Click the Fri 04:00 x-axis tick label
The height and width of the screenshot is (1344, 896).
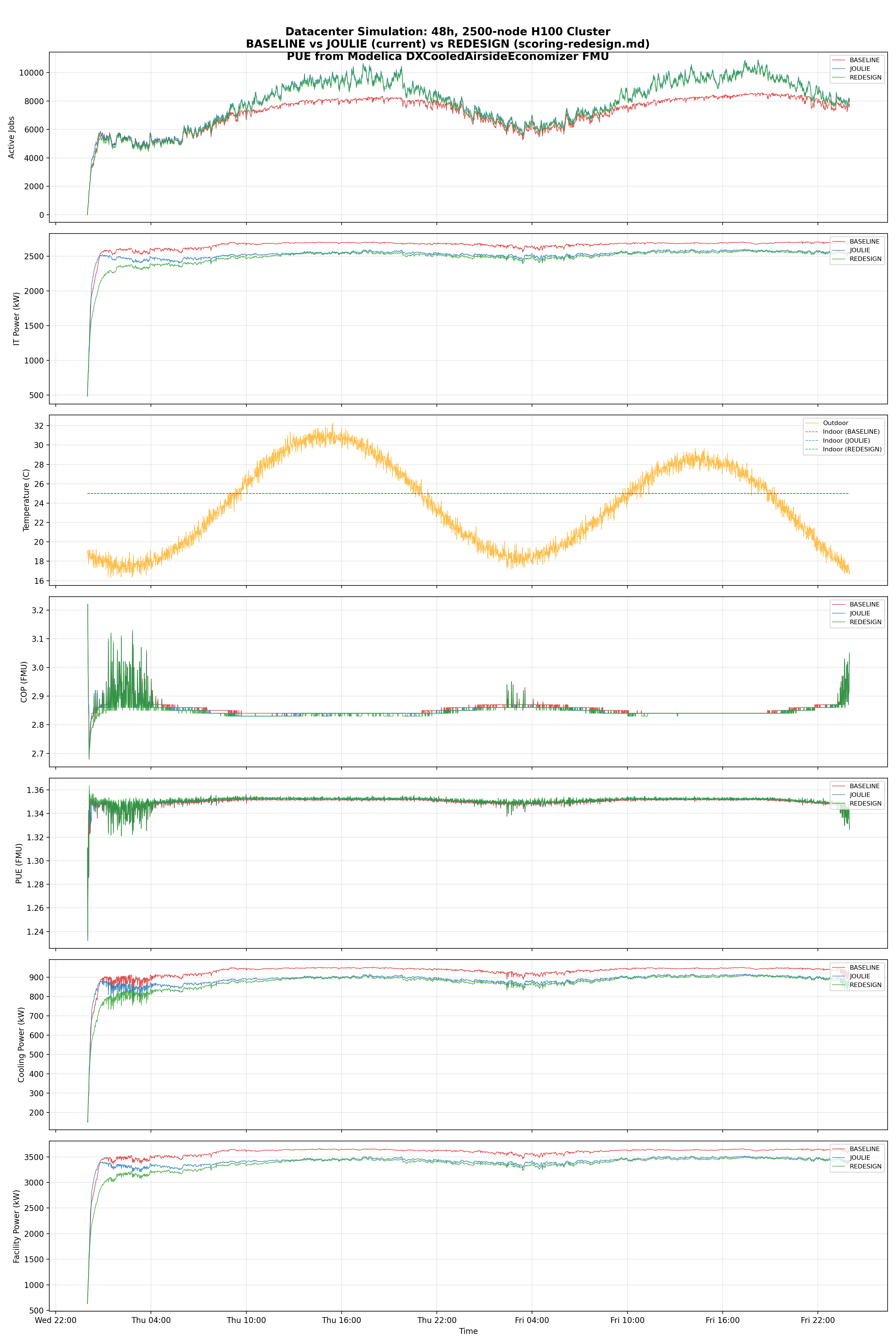click(531, 1320)
